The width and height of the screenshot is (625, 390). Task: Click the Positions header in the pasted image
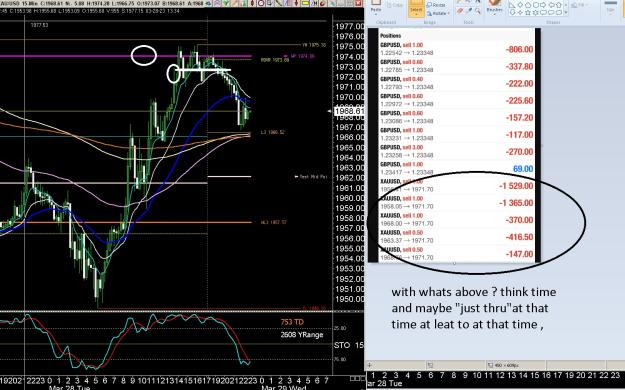[x=391, y=35]
